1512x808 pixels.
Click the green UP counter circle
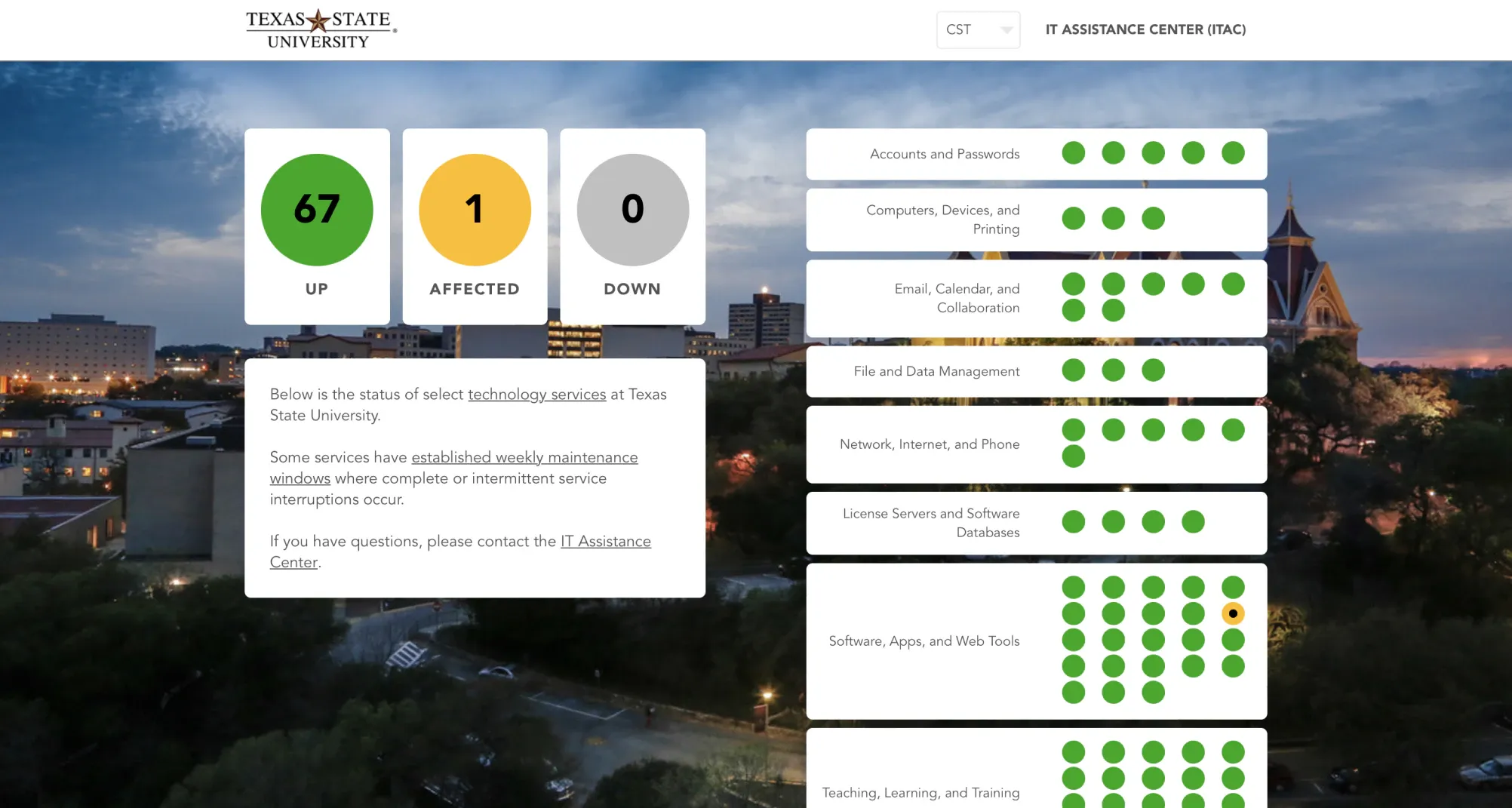pyautogui.click(x=317, y=210)
